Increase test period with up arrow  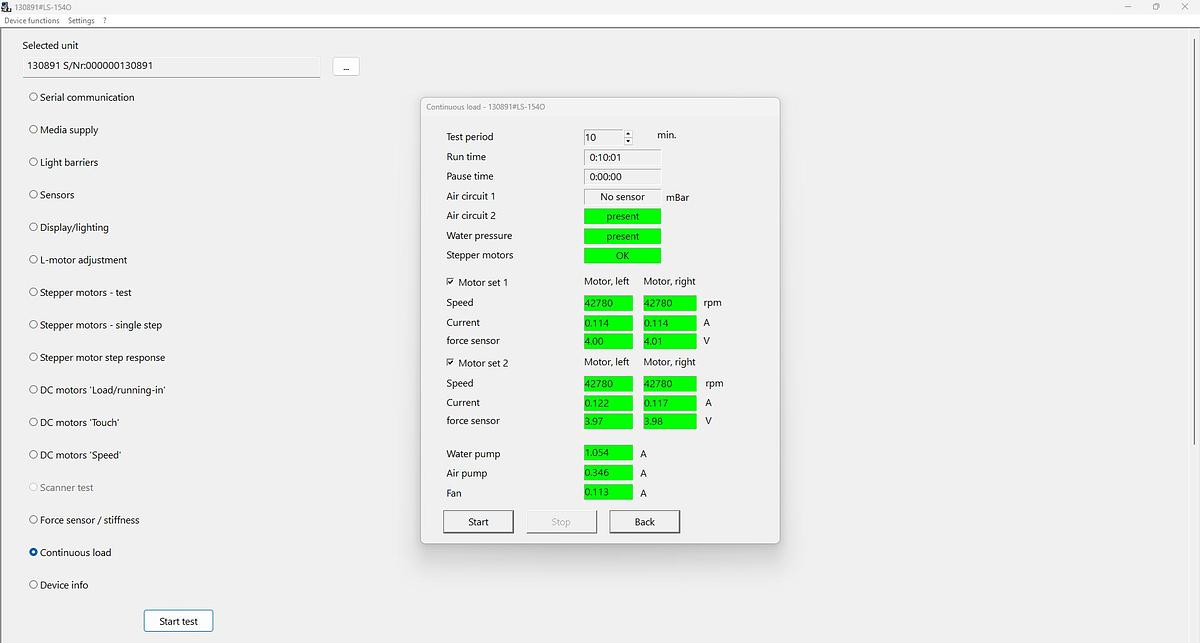(628, 133)
